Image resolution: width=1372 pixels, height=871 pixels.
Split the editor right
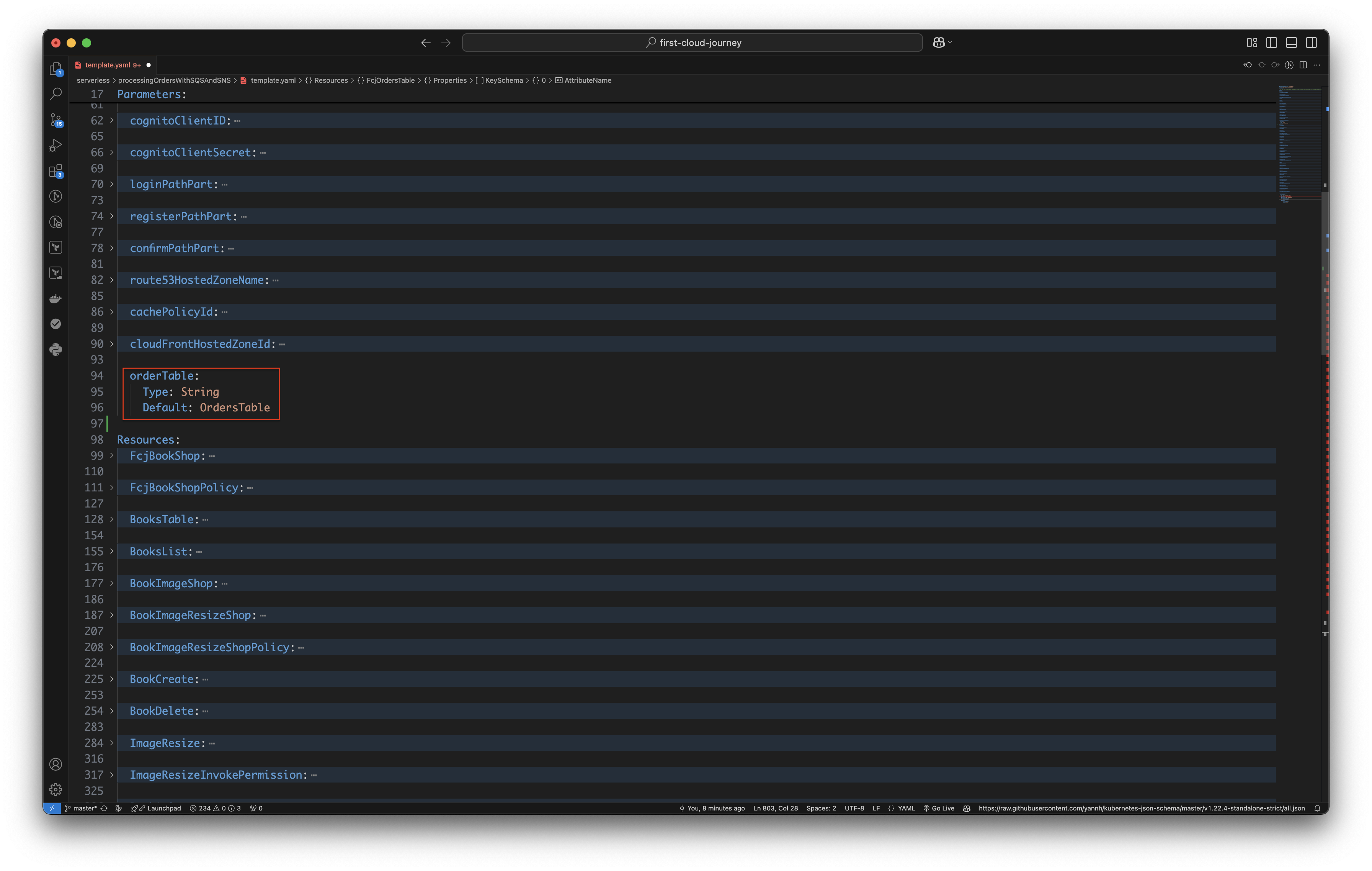coord(1303,65)
